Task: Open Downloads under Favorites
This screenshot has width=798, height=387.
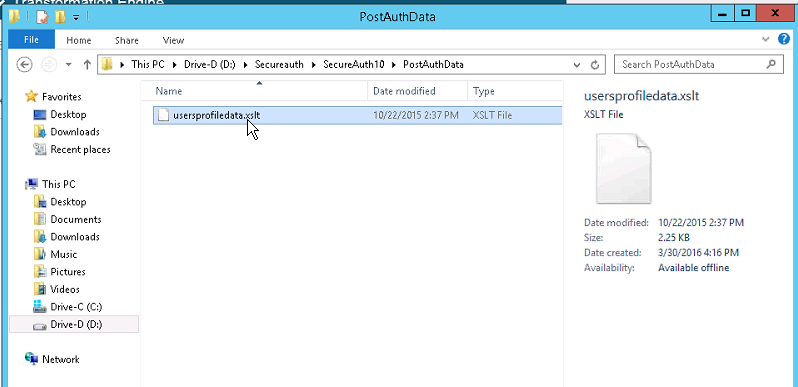Action: pyautogui.click(x=75, y=132)
